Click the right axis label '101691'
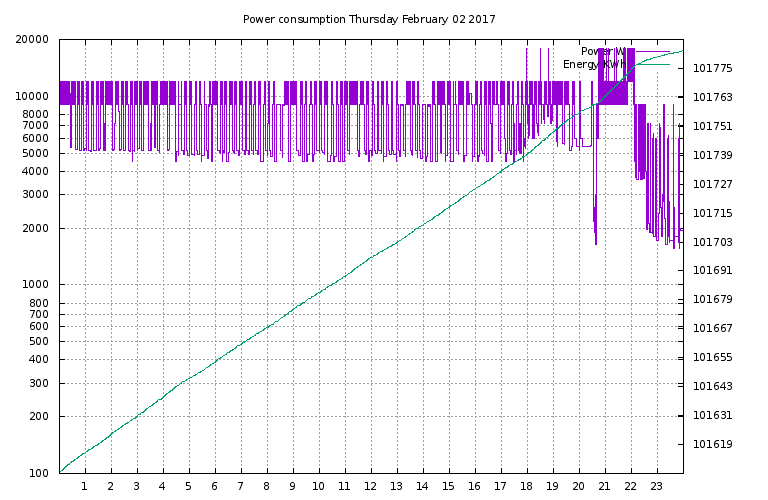768x500 pixels. [x=713, y=270]
